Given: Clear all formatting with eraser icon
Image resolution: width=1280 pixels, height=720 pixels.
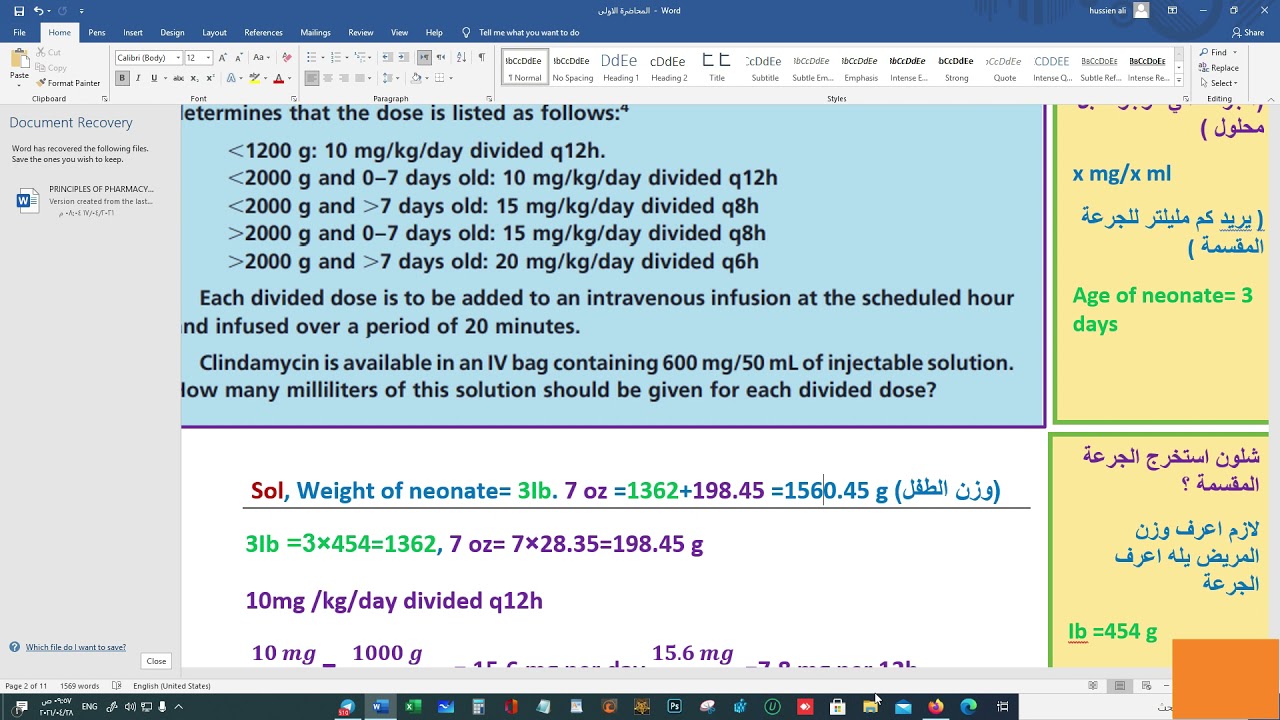Looking at the screenshot, I should point(287,58).
